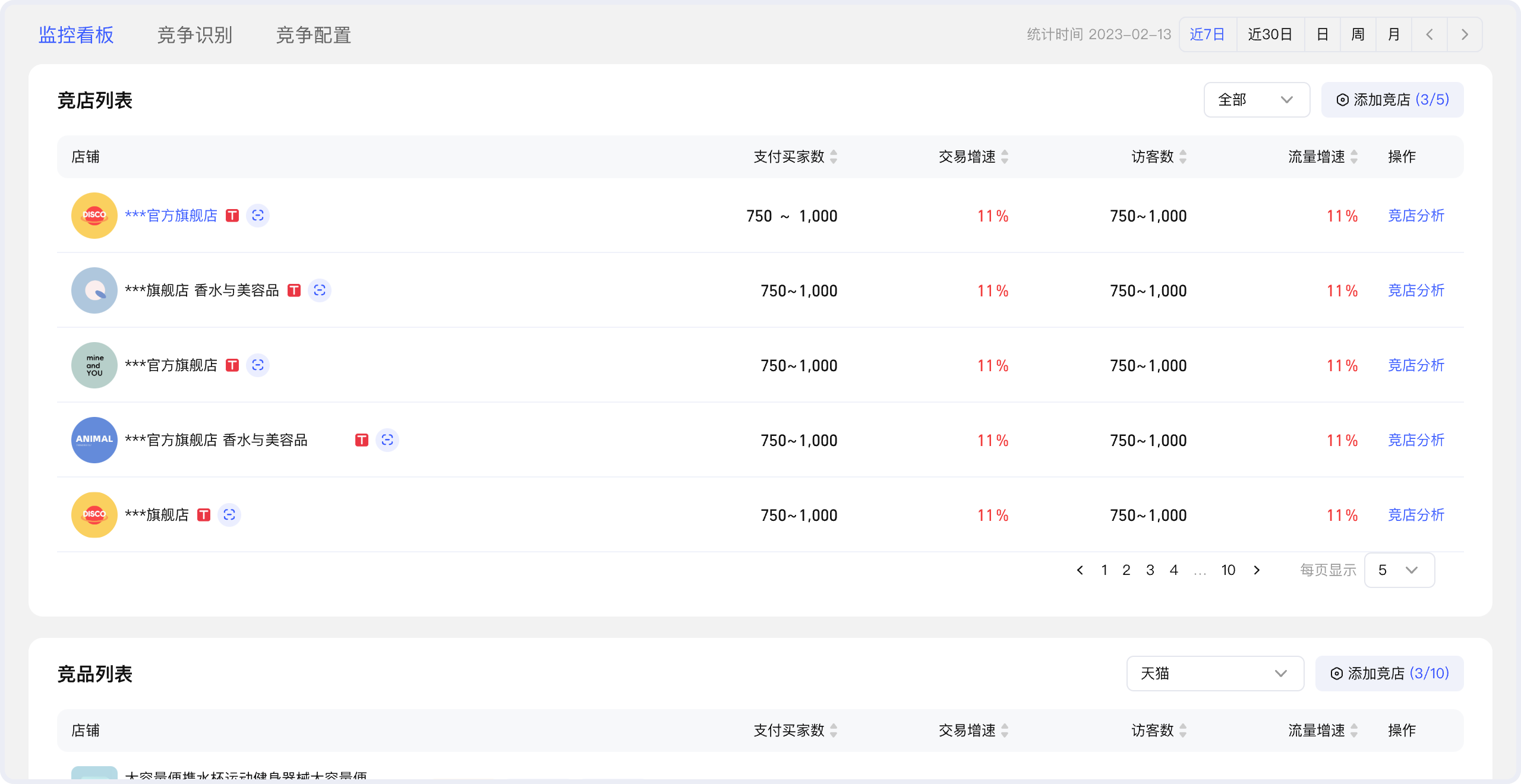Go to next page in pagination
The width and height of the screenshot is (1521, 784).
tap(1257, 570)
